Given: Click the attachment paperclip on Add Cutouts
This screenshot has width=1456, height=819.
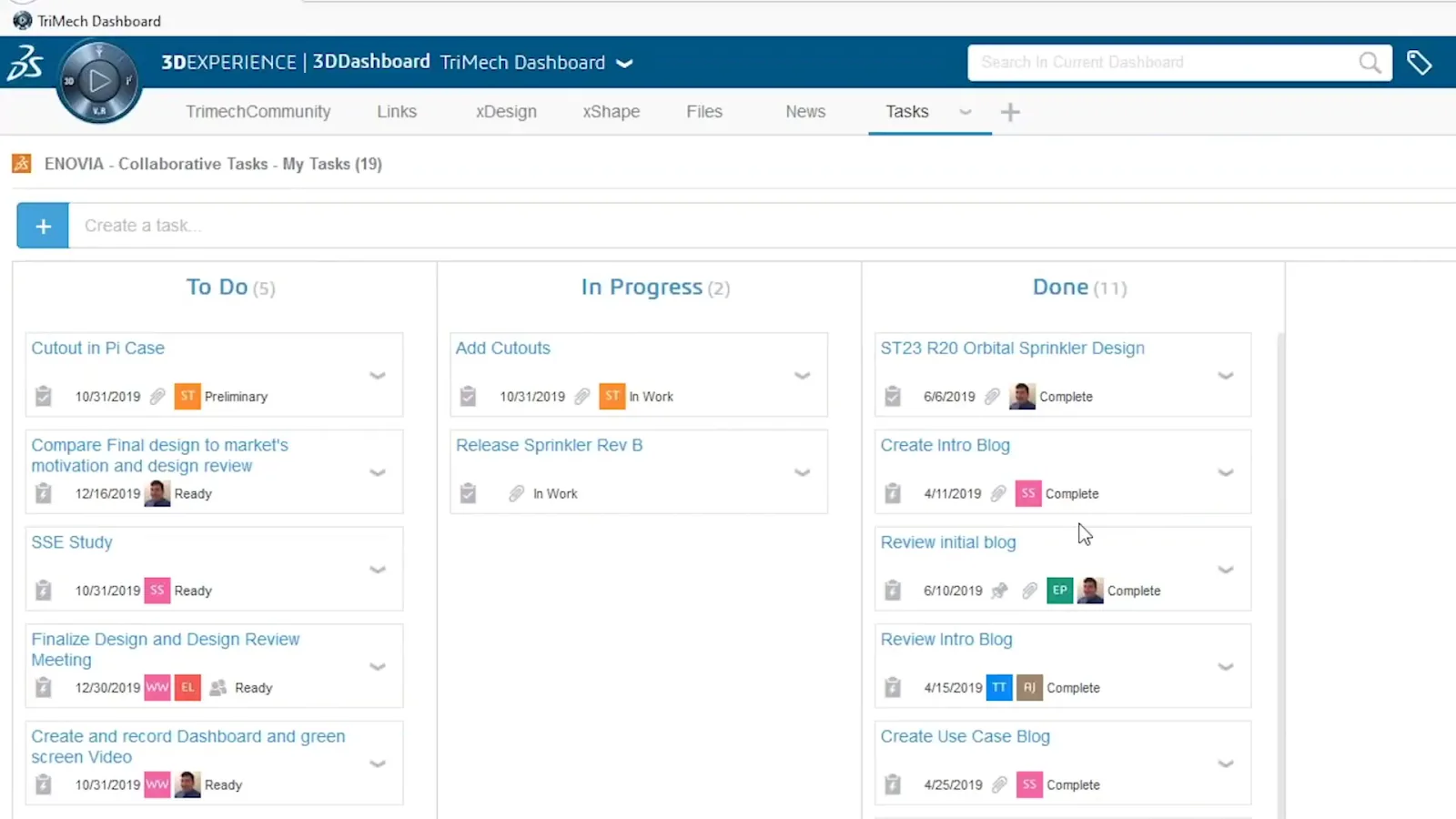Looking at the screenshot, I should pos(582,396).
